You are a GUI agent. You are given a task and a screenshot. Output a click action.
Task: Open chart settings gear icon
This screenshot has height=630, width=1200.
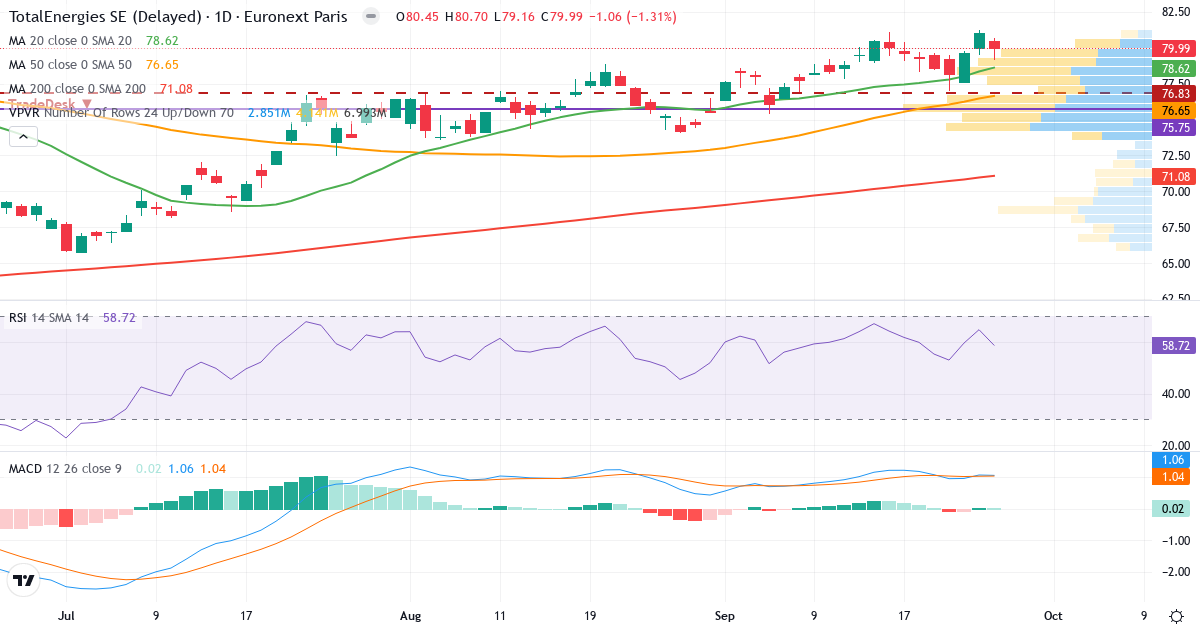1176,616
